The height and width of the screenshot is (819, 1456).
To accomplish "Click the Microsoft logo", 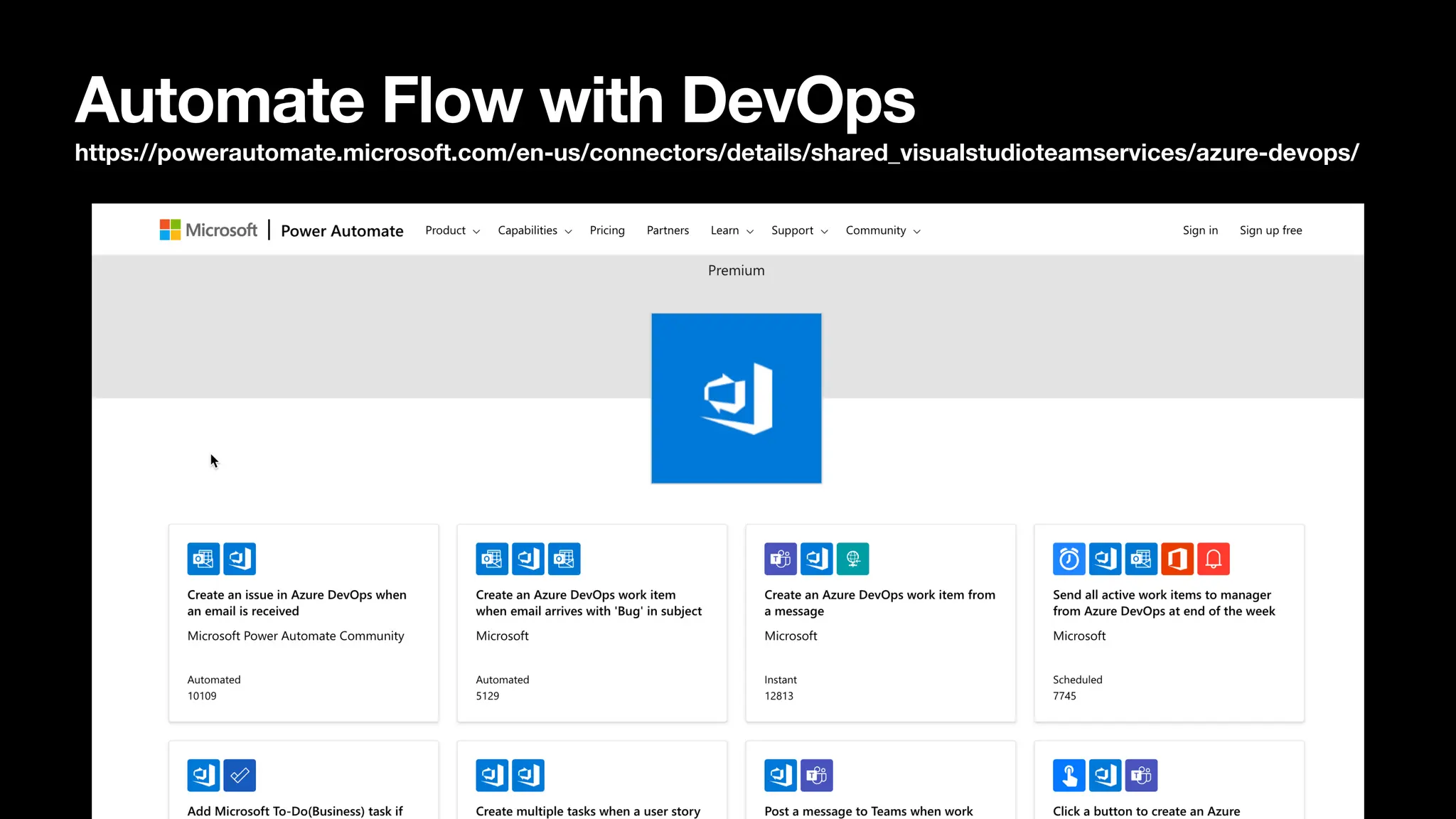I will click(208, 230).
